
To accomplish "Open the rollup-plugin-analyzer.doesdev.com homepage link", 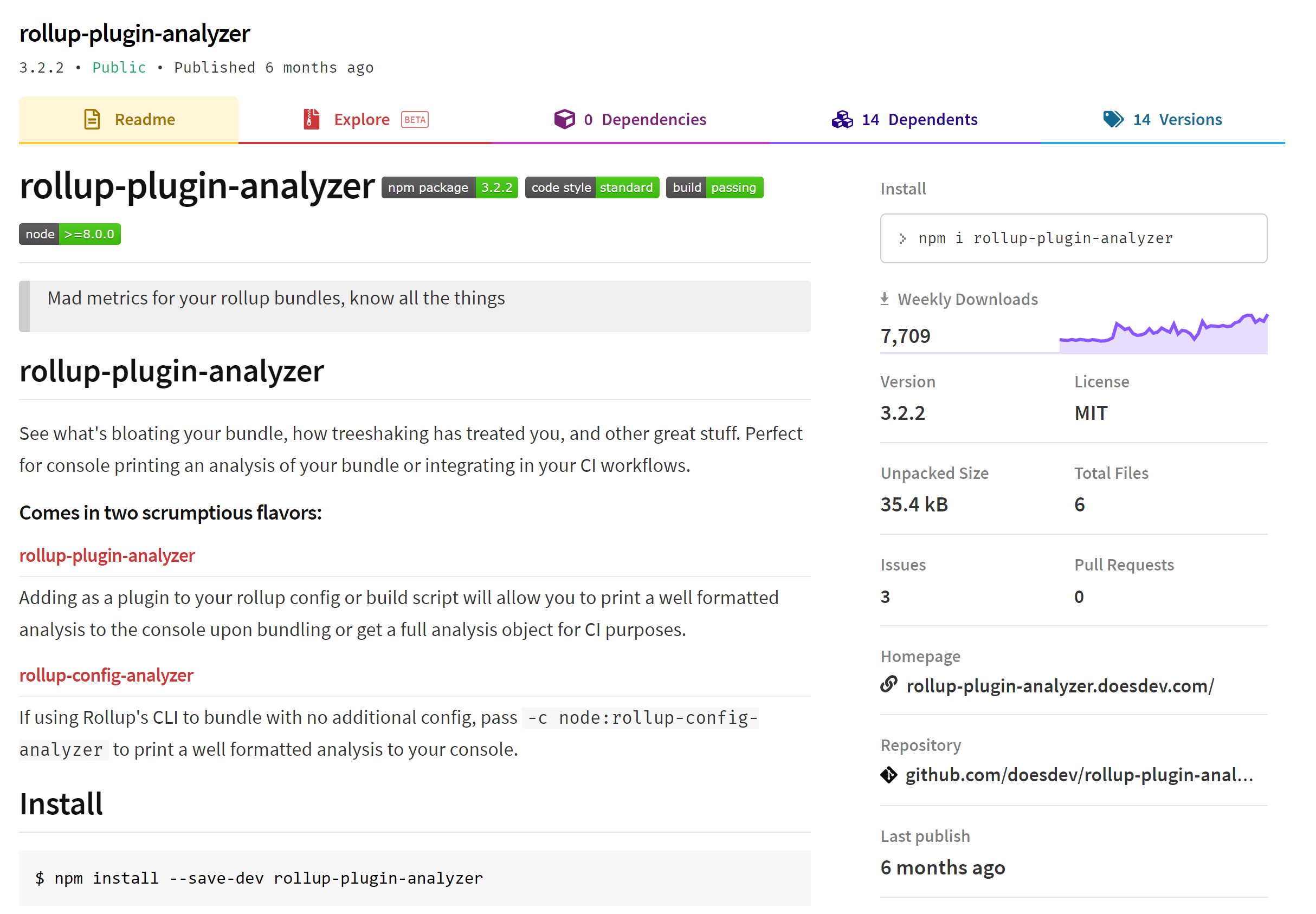I will tap(1060, 685).
